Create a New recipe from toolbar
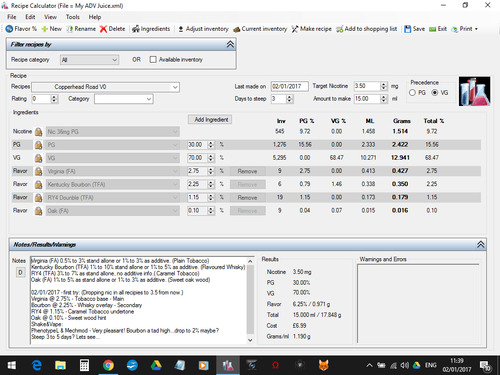The height and width of the screenshot is (375, 500). click(x=52, y=29)
